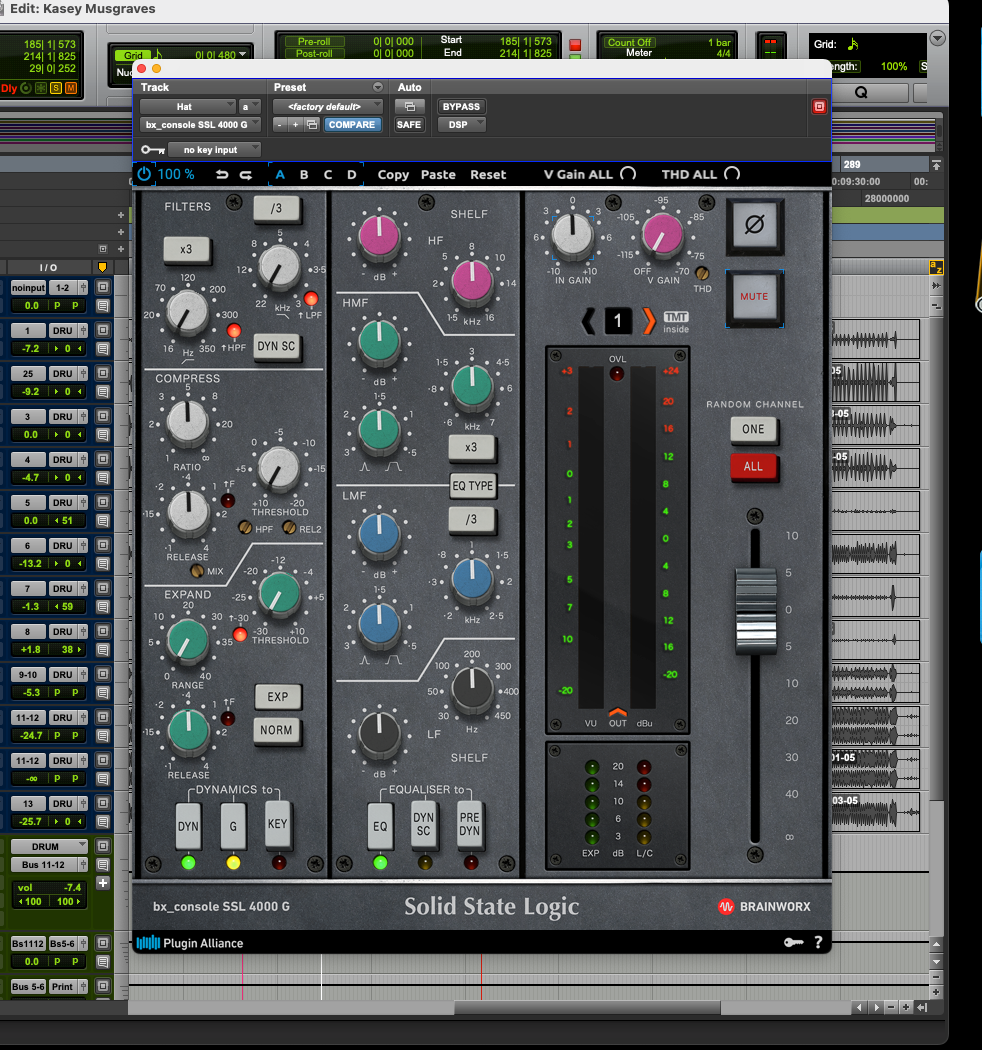Open the Preset menu arrow
The image size is (982, 1050).
coord(378,87)
